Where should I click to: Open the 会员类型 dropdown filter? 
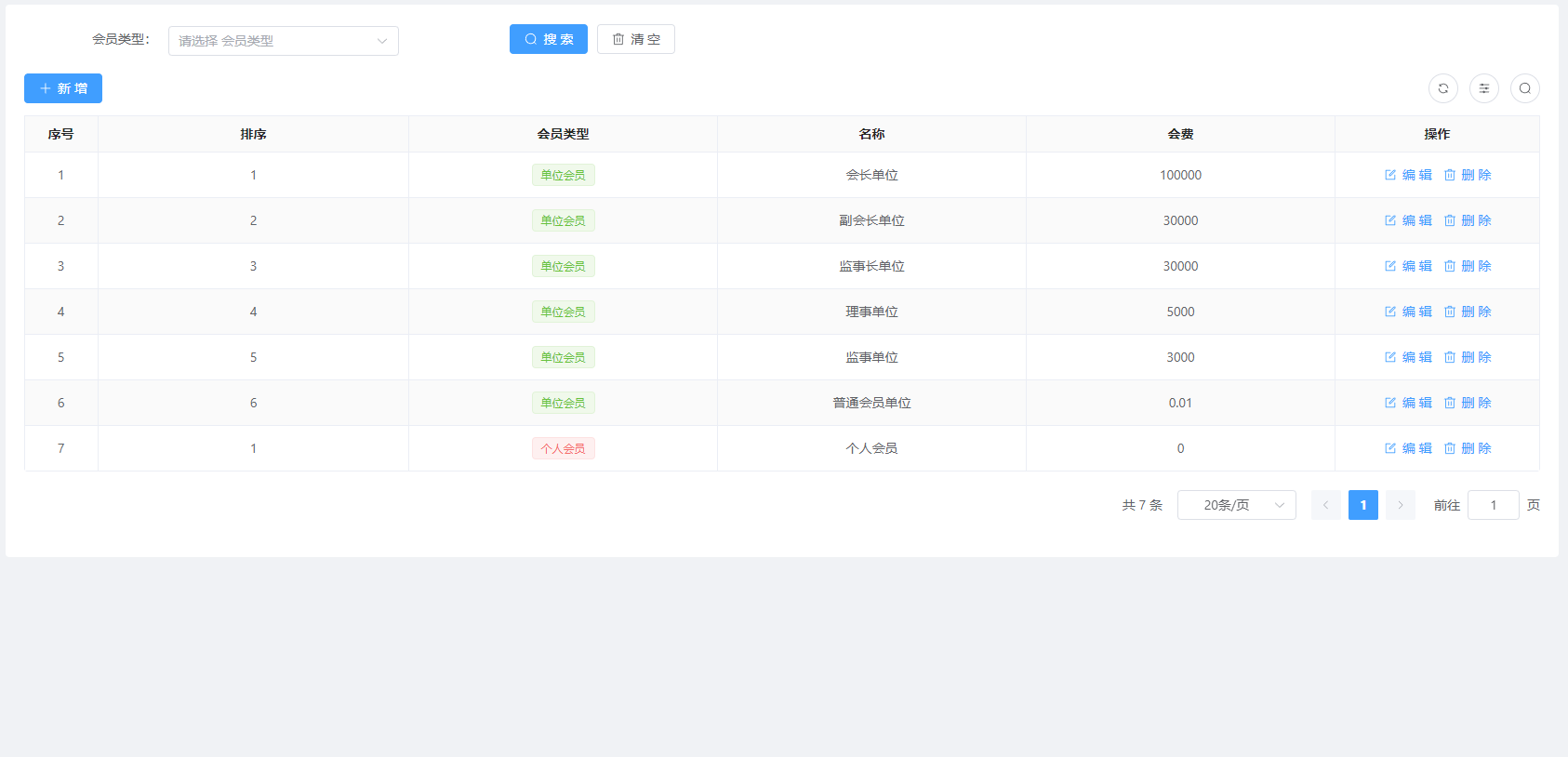pyautogui.click(x=283, y=41)
